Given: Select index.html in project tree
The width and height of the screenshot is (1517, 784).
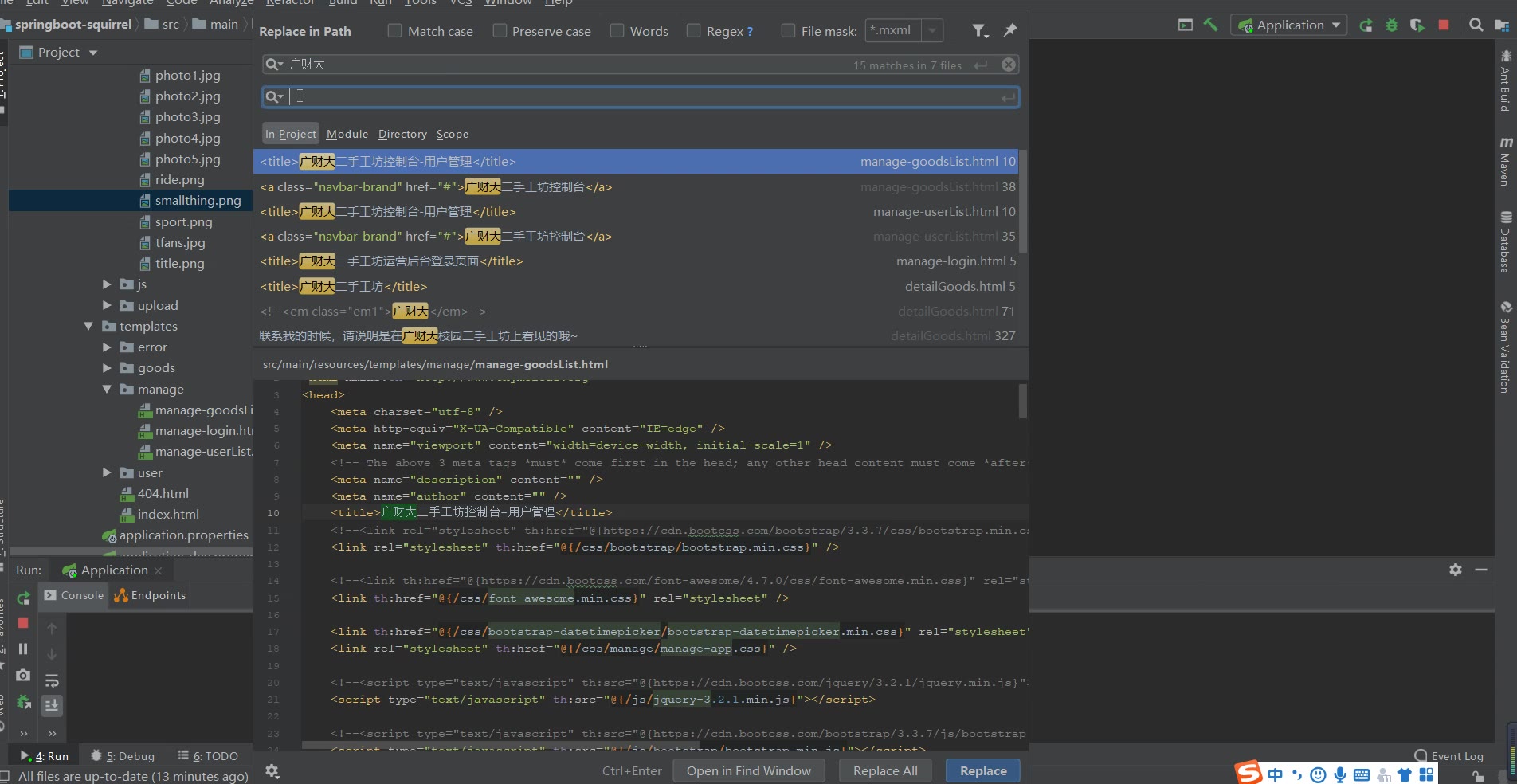Looking at the screenshot, I should (x=168, y=515).
